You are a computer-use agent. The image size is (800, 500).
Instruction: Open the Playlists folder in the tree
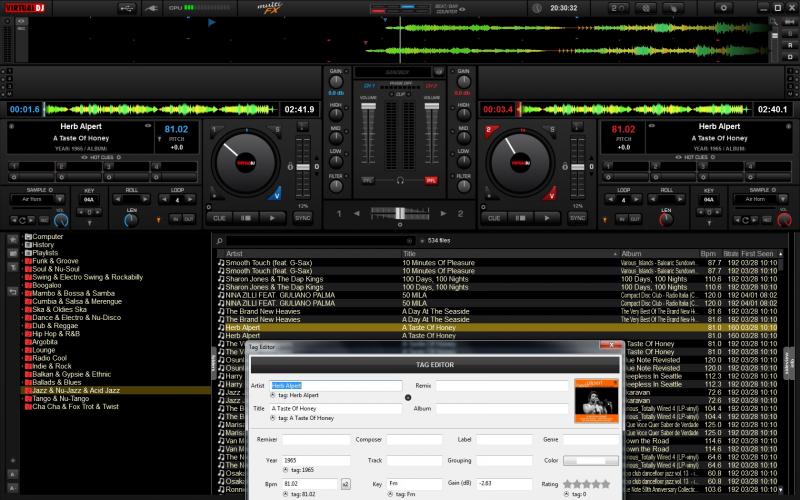tap(45, 253)
